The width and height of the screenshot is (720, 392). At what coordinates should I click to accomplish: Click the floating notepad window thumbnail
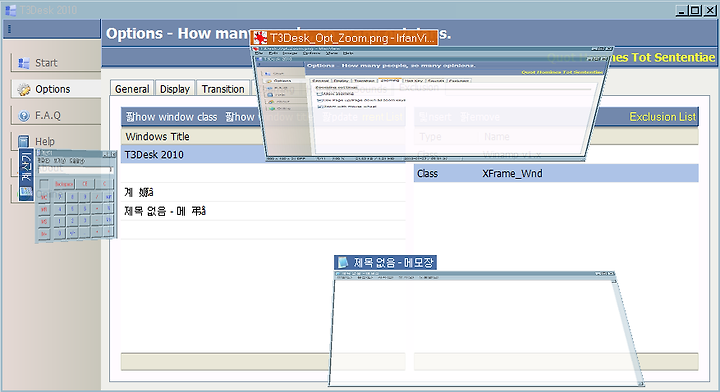click(x=487, y=329)
